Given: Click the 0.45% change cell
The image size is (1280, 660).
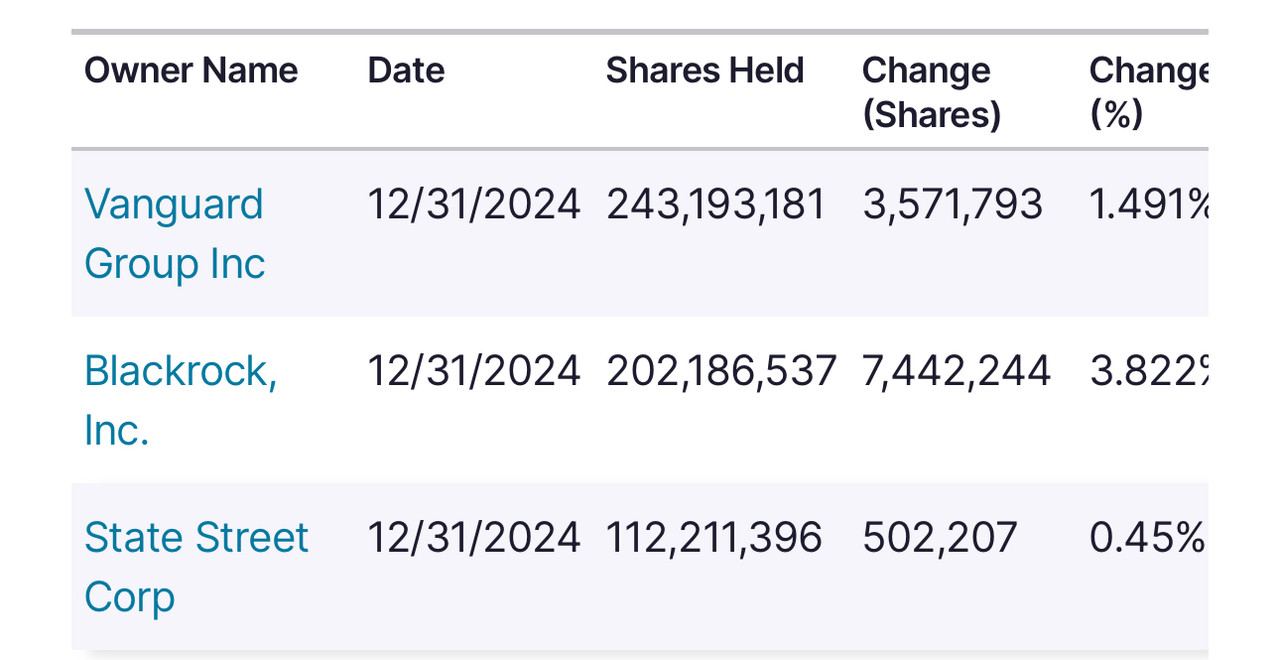Looking at the screenshot, I should pyautogui.click(x=1147, y=537).
